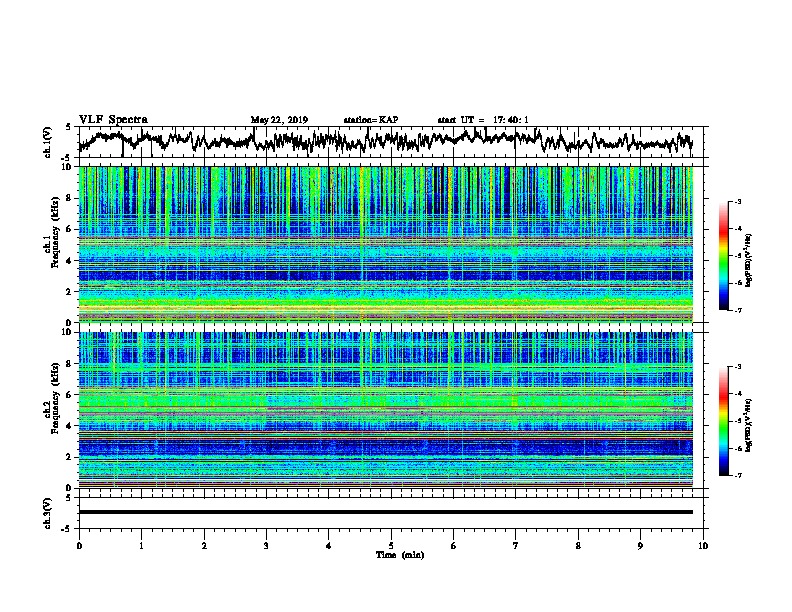Click the "-7" tick on ch.2 colorbar
Image resolution: width=792 pixels, height=612 pixels.
tap(737, 475)
